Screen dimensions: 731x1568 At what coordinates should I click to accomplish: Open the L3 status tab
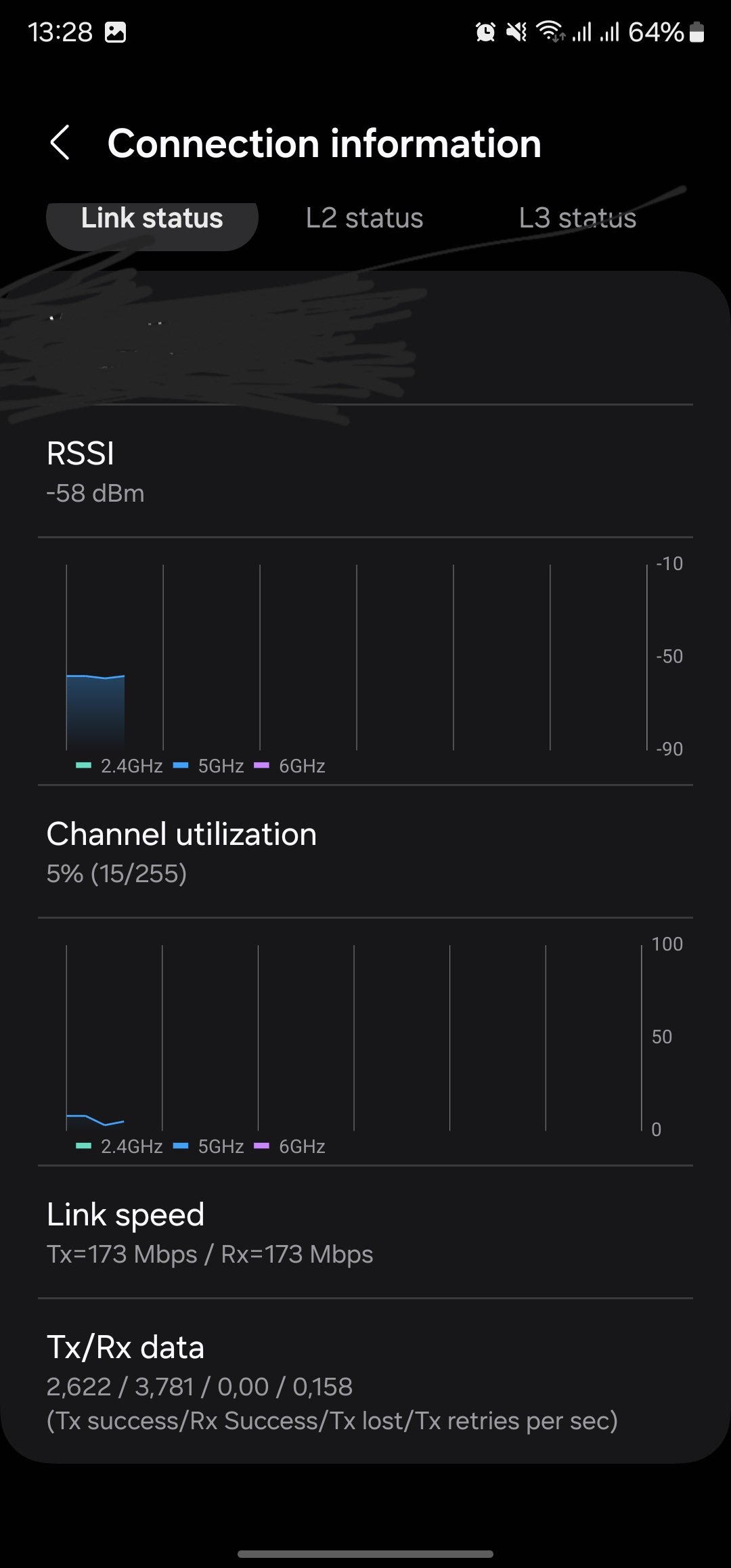(x=577, y=219)
